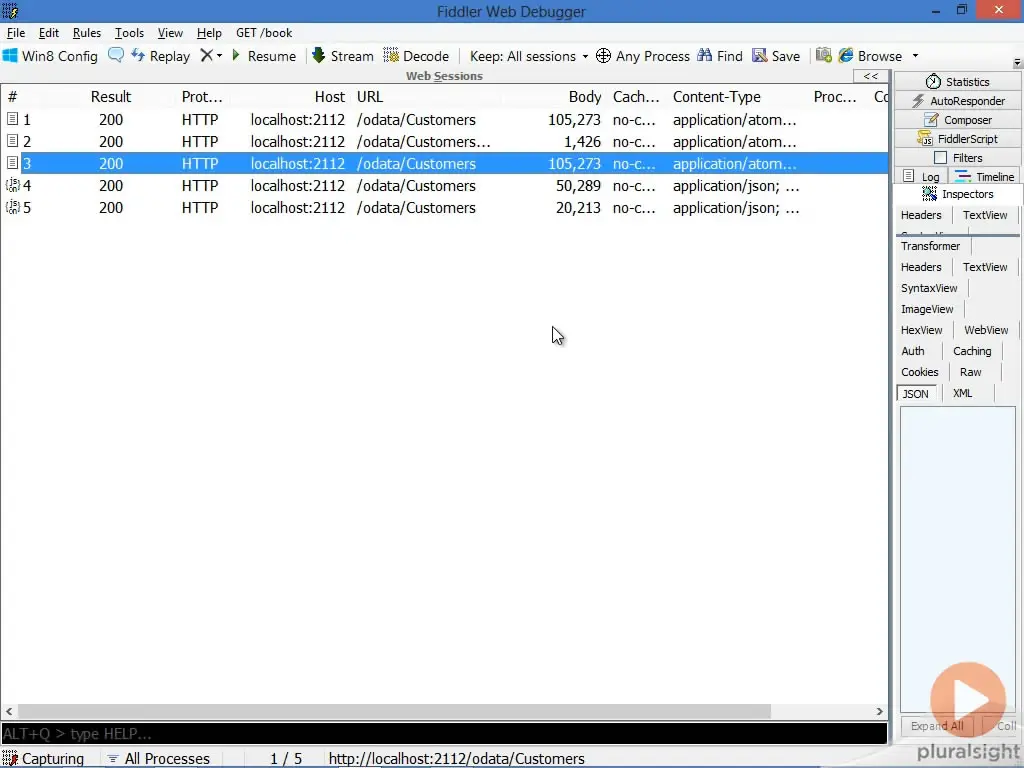
Task: Open the Remove sessions dropdown arrow
Action: click(x=219, y=56)
